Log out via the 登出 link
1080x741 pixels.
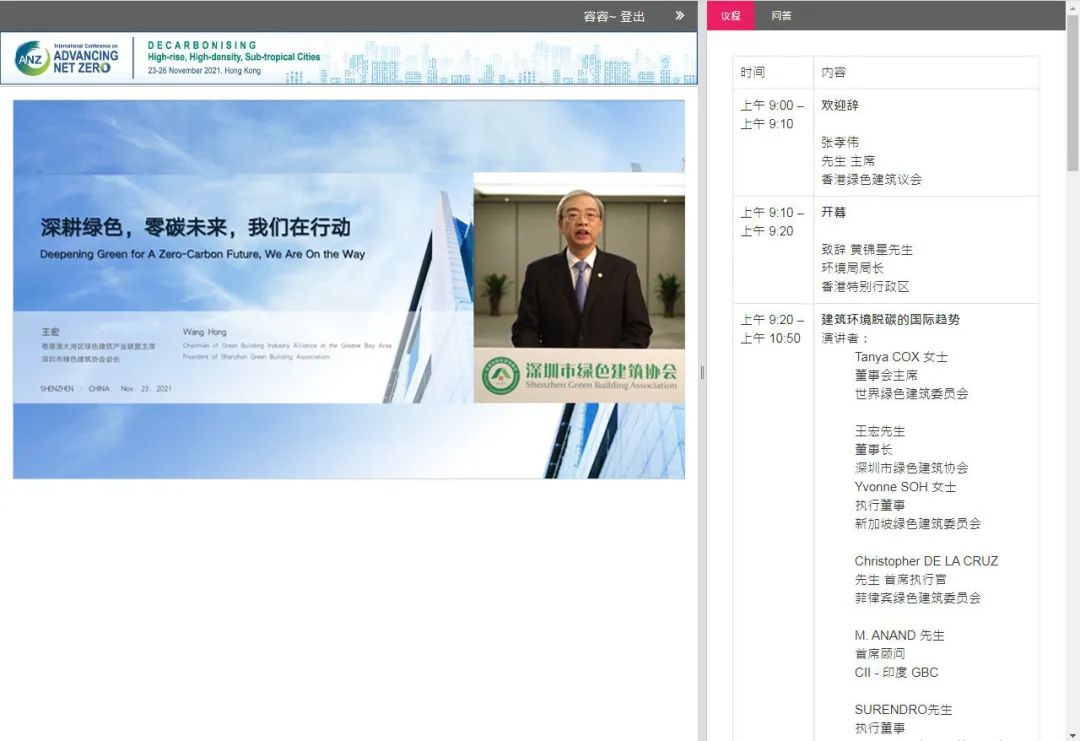(632, 17)
